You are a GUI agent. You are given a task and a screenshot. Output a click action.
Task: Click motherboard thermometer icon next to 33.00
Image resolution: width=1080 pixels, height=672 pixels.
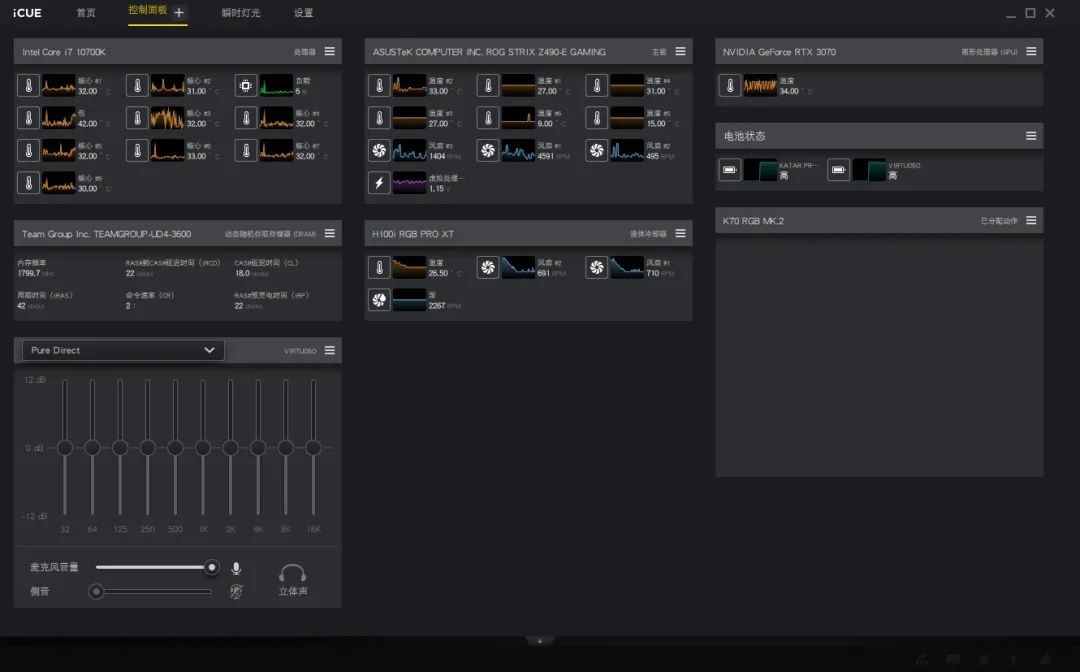[379, 85]
